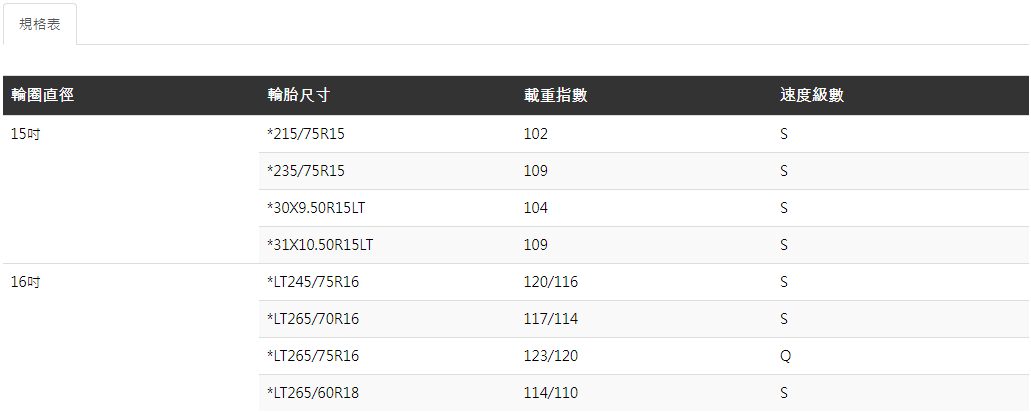The image size is (1031, 413).
Task: Click the 輪圈直徑 column header
Action: tap(43, 96)
